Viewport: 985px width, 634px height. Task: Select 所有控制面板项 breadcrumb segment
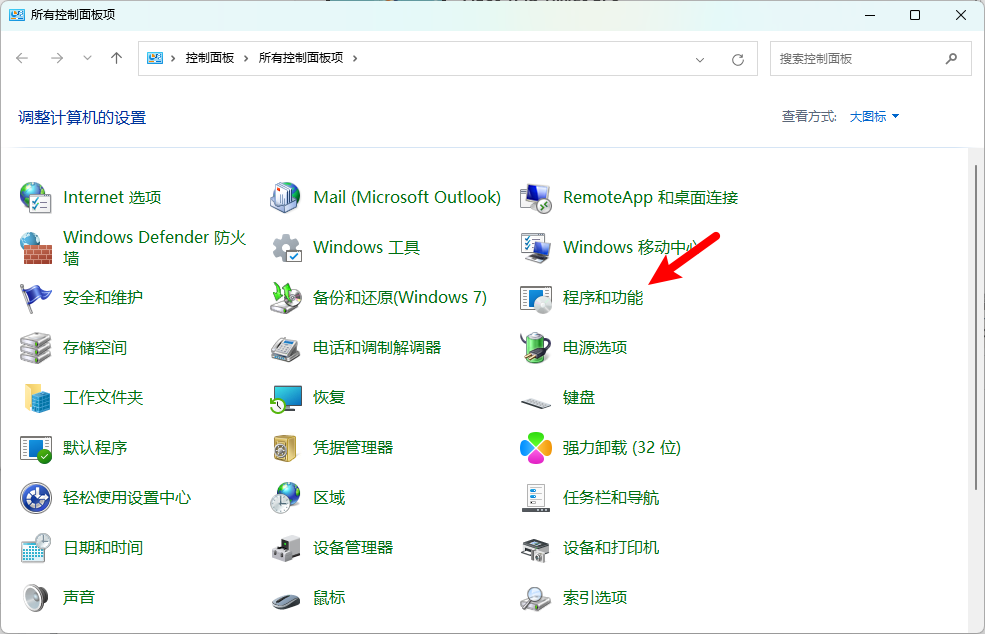[x=301, y=58]
